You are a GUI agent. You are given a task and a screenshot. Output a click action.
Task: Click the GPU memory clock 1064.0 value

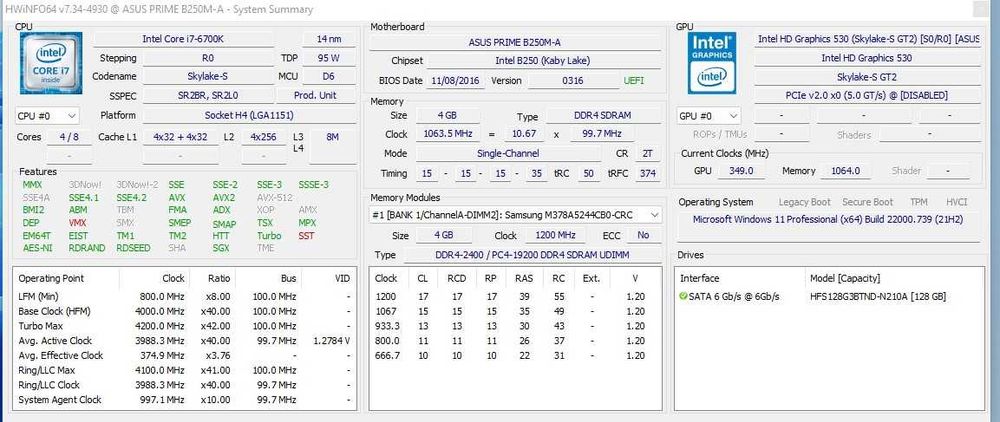coord(846,171)
